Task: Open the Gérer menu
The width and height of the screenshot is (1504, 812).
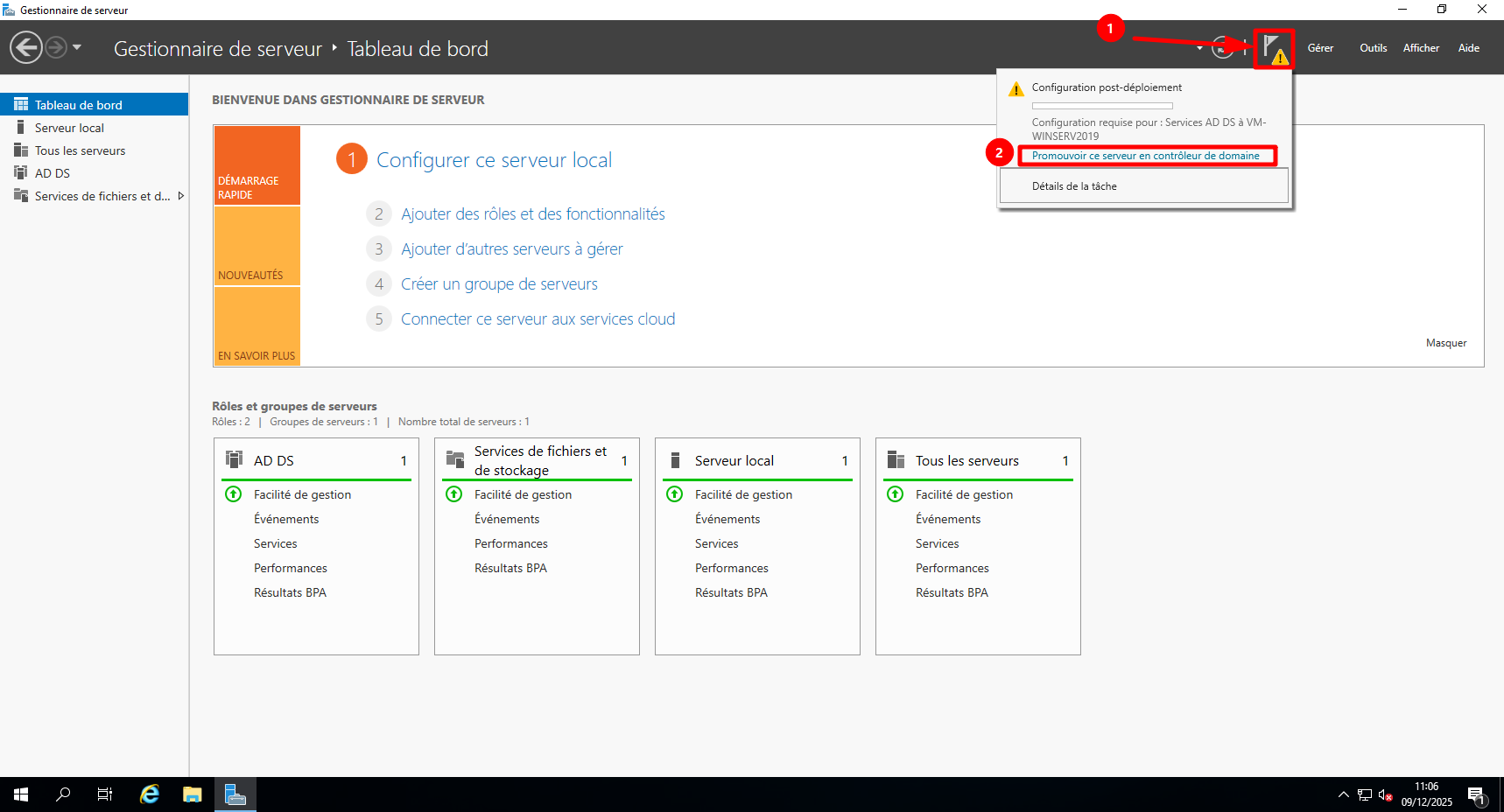Action: coord(1320,48)
